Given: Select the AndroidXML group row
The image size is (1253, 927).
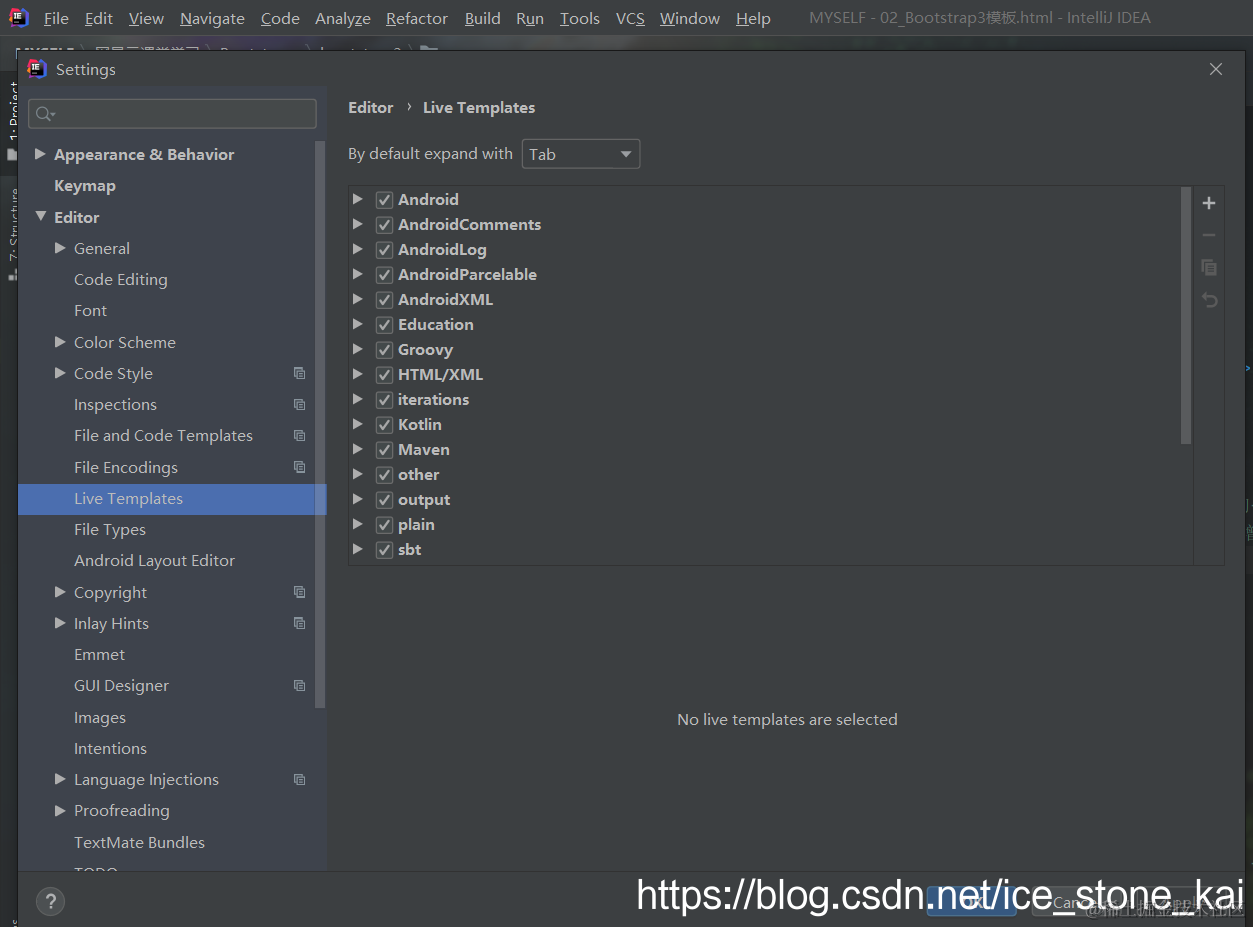Looking at the screenshot, I should point(770,300).
